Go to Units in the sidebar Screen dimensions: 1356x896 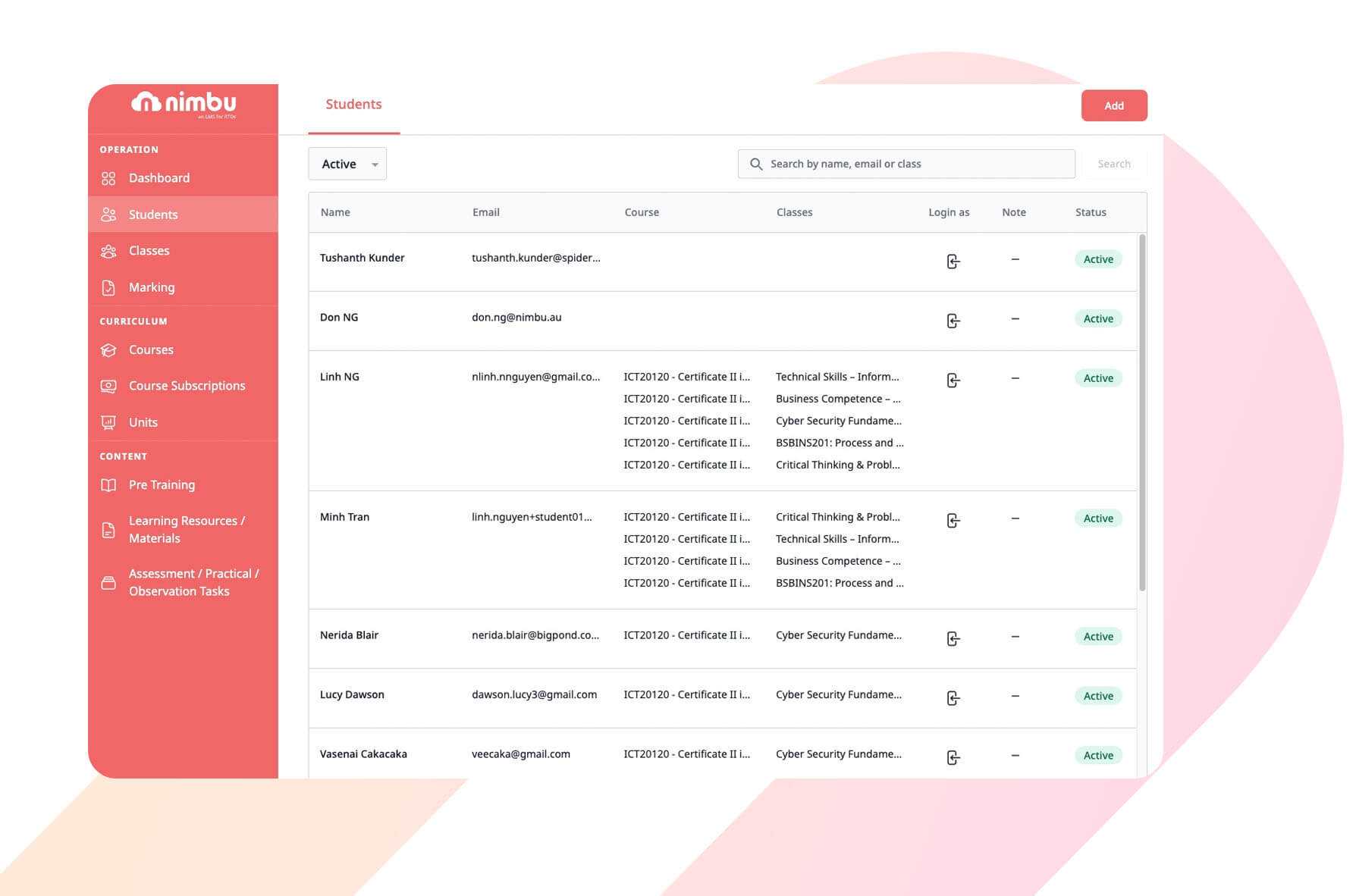coord(143,422)
